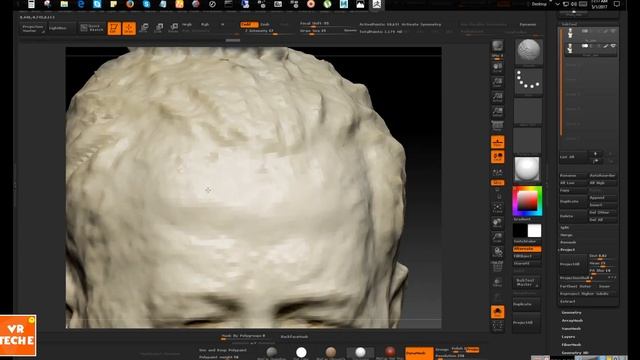Click the Del Other button
This screenshot has width=640, height=360.
point(602,212)
